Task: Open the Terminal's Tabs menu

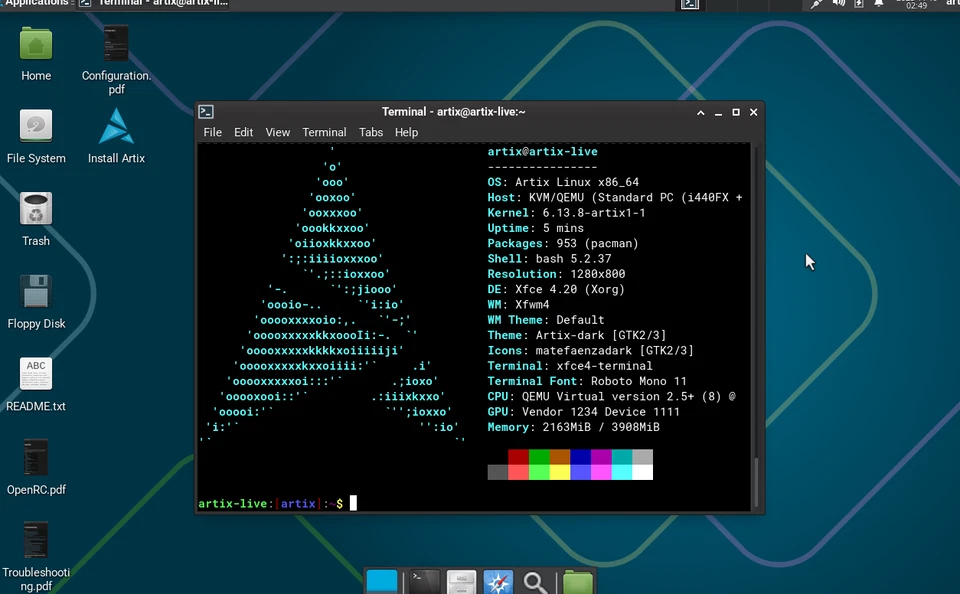Action: point(371,132)
